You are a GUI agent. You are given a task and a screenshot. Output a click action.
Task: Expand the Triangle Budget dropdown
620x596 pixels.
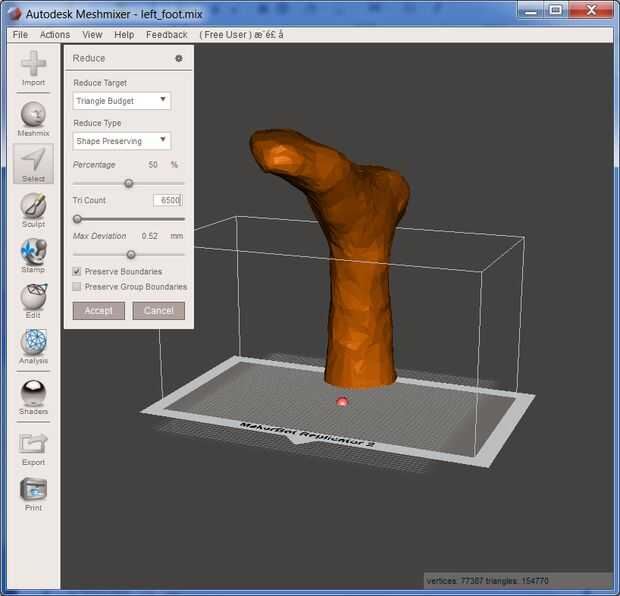tap(121, 101)
